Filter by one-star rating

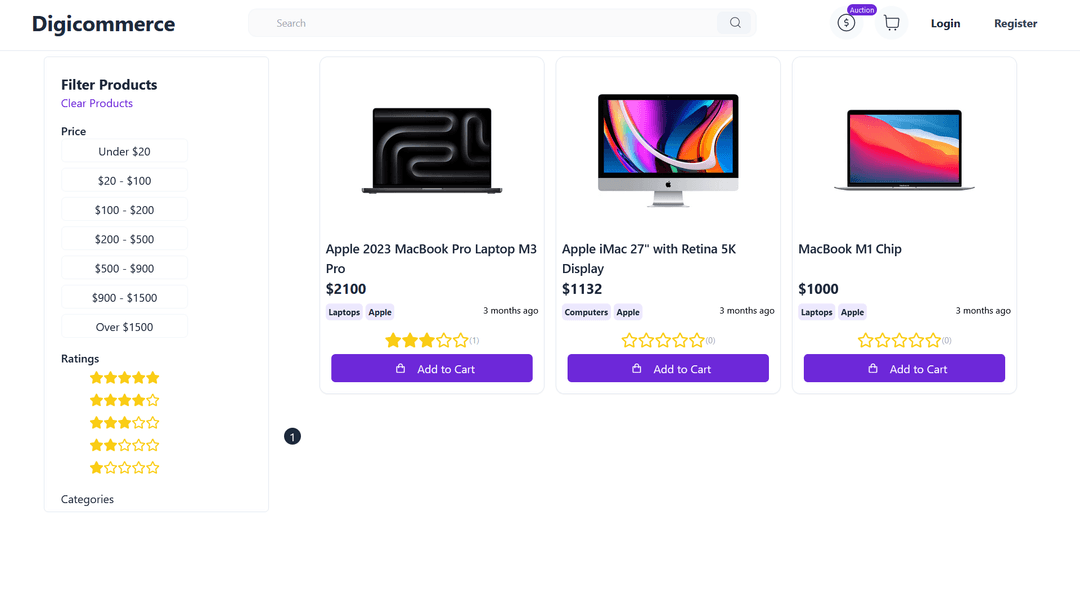tap(125, 468)
